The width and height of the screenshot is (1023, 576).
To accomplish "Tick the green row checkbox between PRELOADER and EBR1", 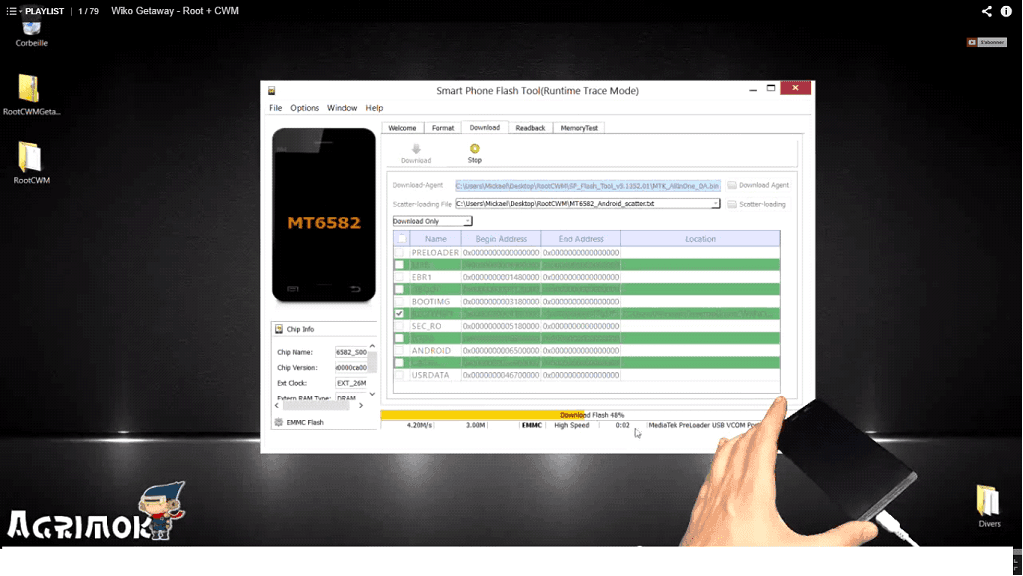I will (x=399, y=265).
